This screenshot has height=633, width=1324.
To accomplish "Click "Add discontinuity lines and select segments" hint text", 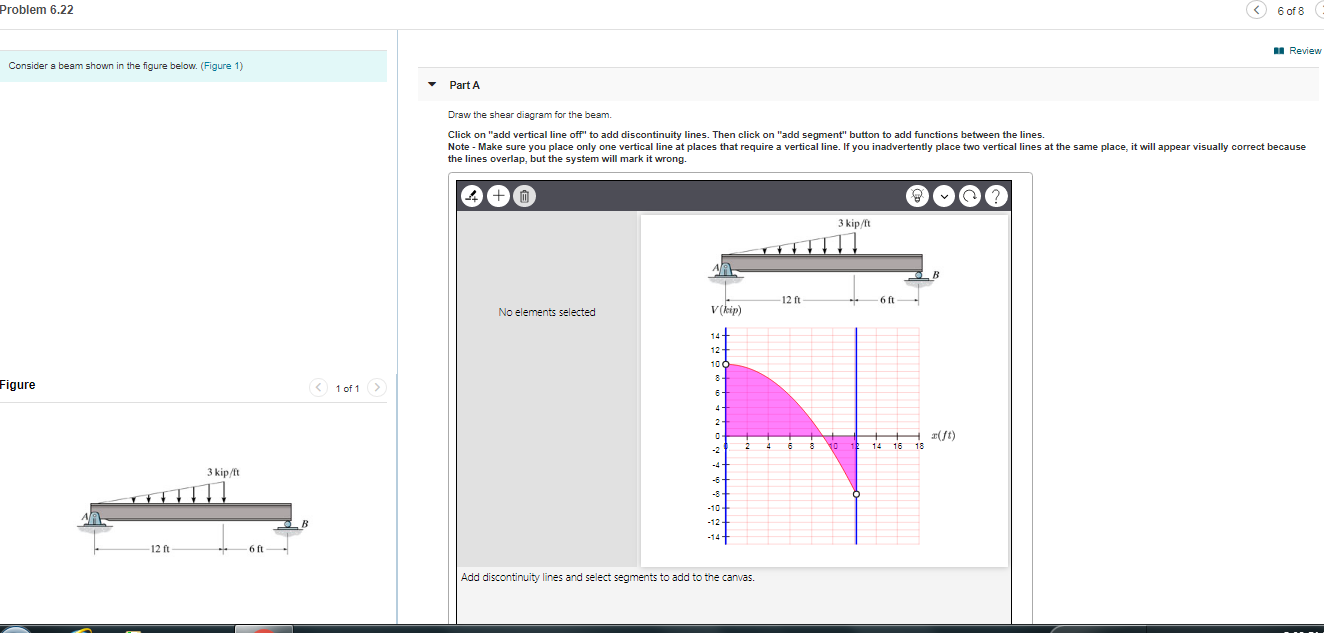I will 608,577.
